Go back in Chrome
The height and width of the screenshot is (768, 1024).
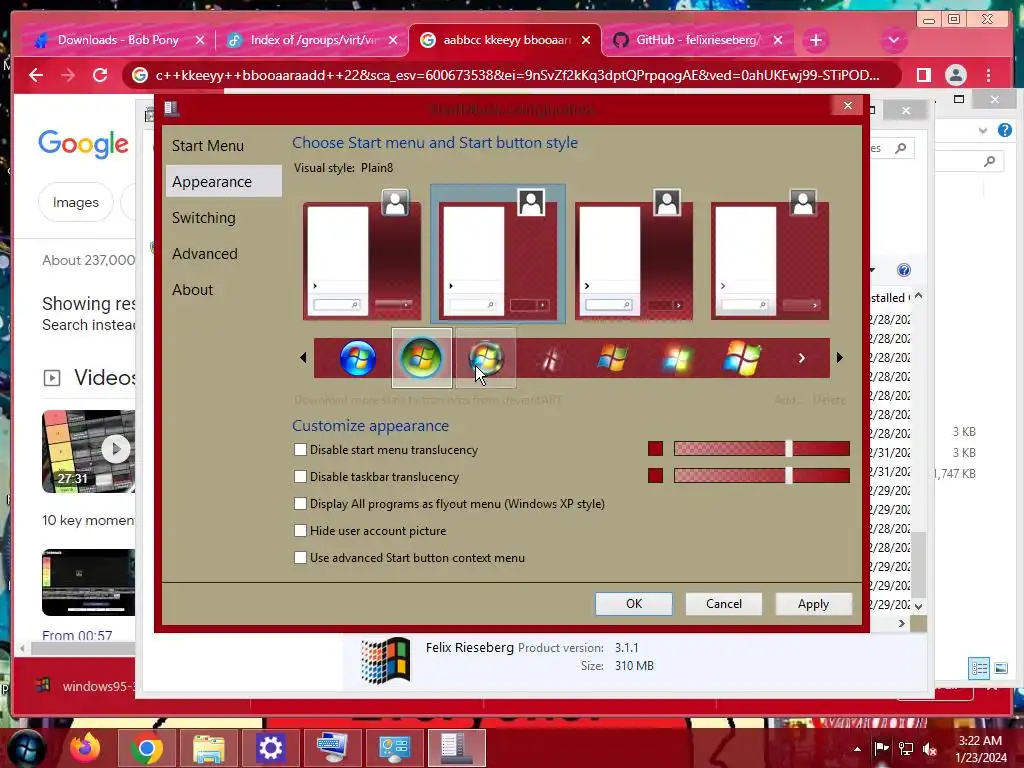coord(36,75)
